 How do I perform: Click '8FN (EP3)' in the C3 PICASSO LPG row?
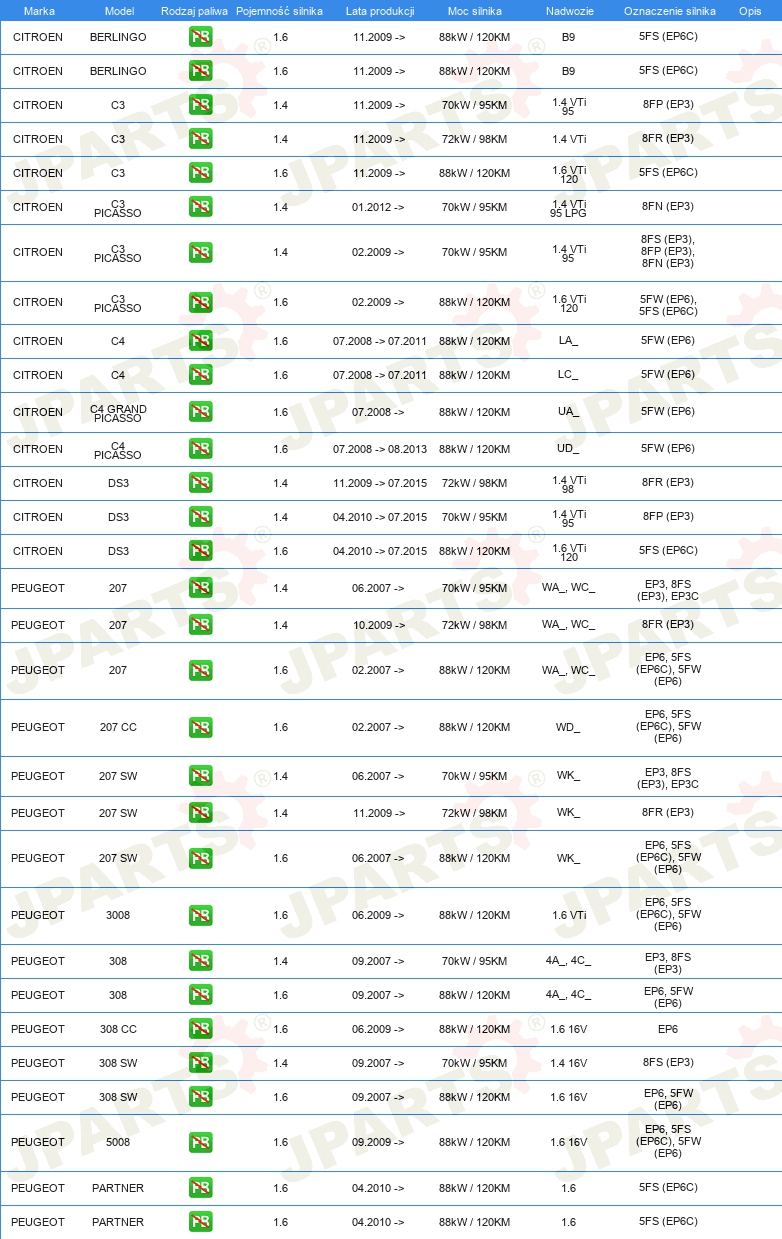click(668, 206)
